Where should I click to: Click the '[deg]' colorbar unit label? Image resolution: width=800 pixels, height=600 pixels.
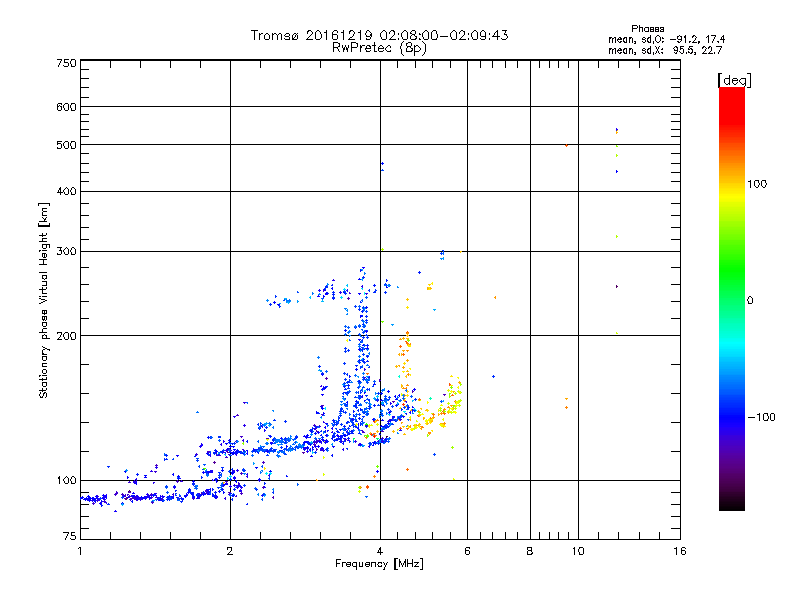pos(734,81)
